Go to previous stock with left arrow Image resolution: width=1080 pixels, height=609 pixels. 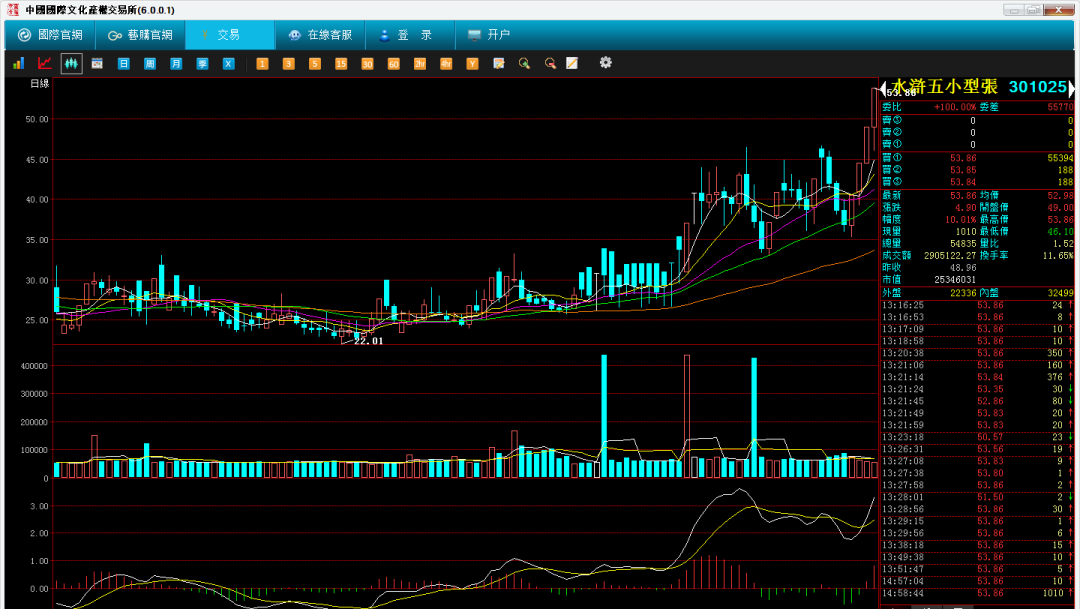883,89
